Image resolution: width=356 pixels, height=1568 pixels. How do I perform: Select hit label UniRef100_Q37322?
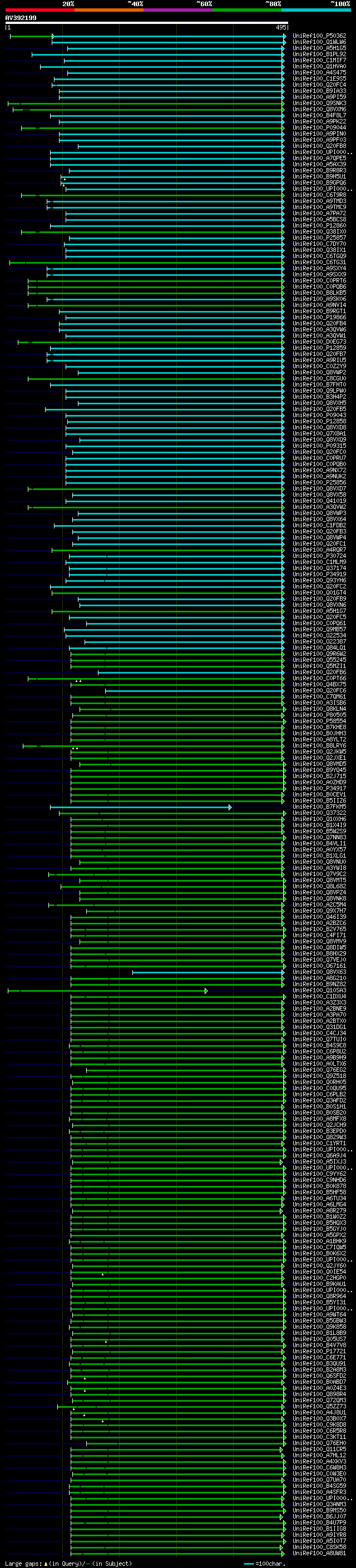(319, 813)
